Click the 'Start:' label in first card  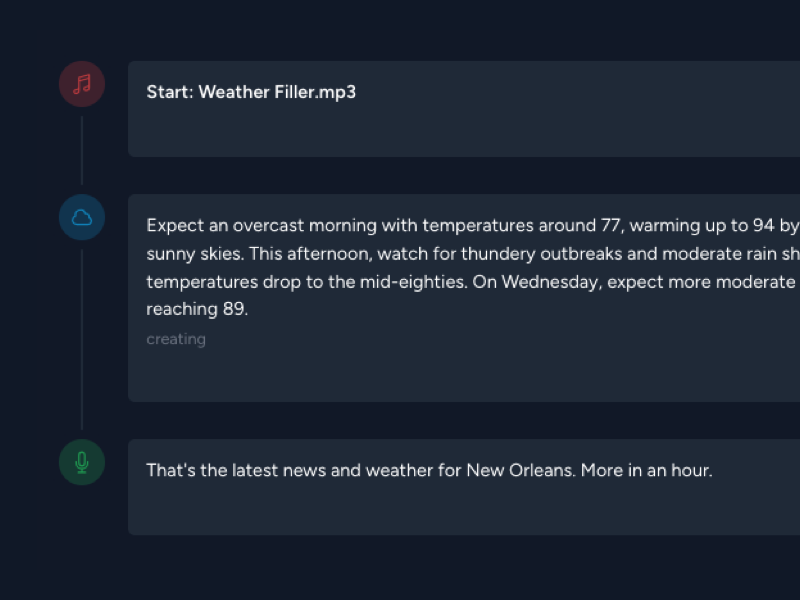(170, 92)
